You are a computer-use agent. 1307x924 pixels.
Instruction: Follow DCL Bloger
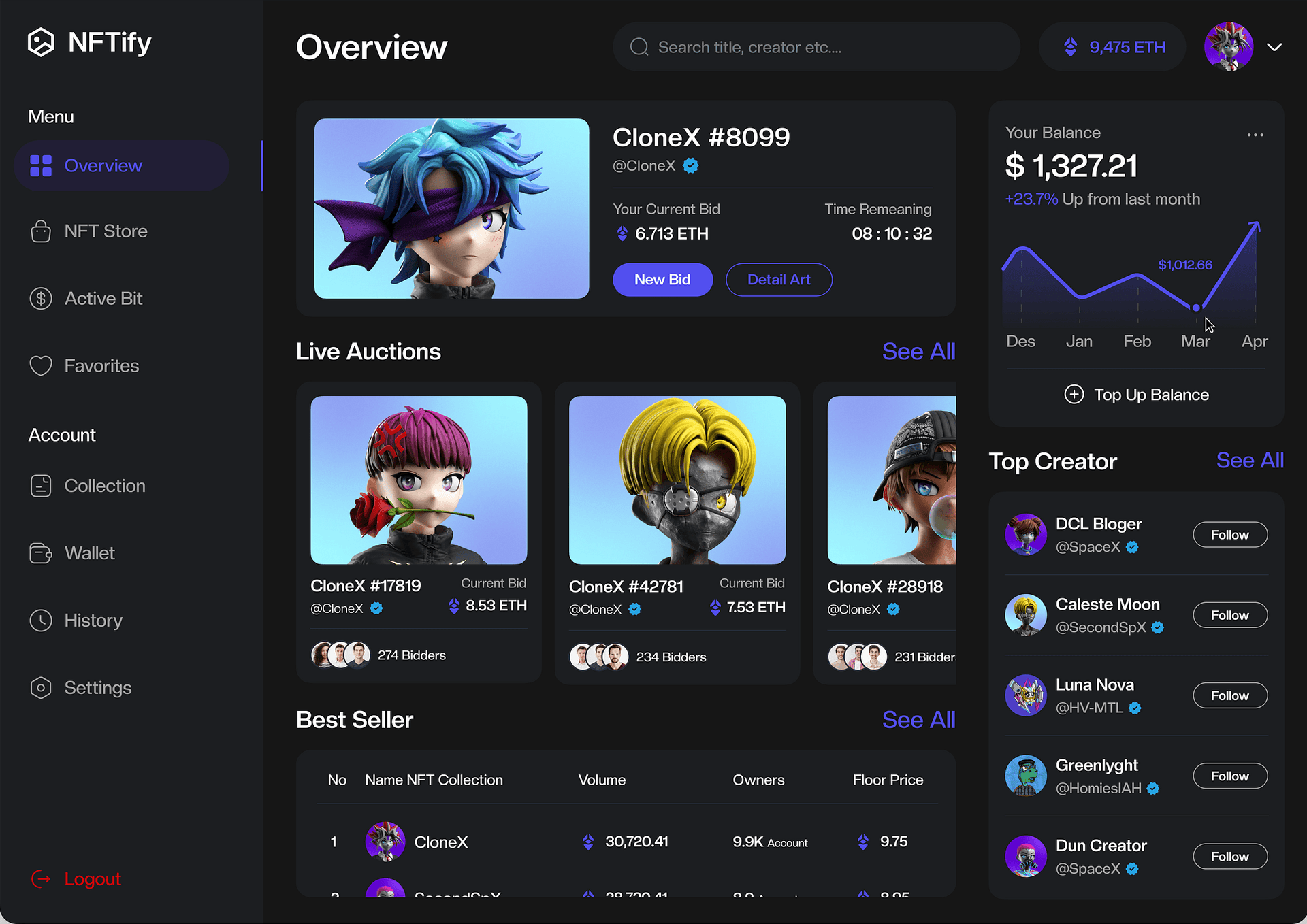pyautogui.click(x=1230, y=535)
